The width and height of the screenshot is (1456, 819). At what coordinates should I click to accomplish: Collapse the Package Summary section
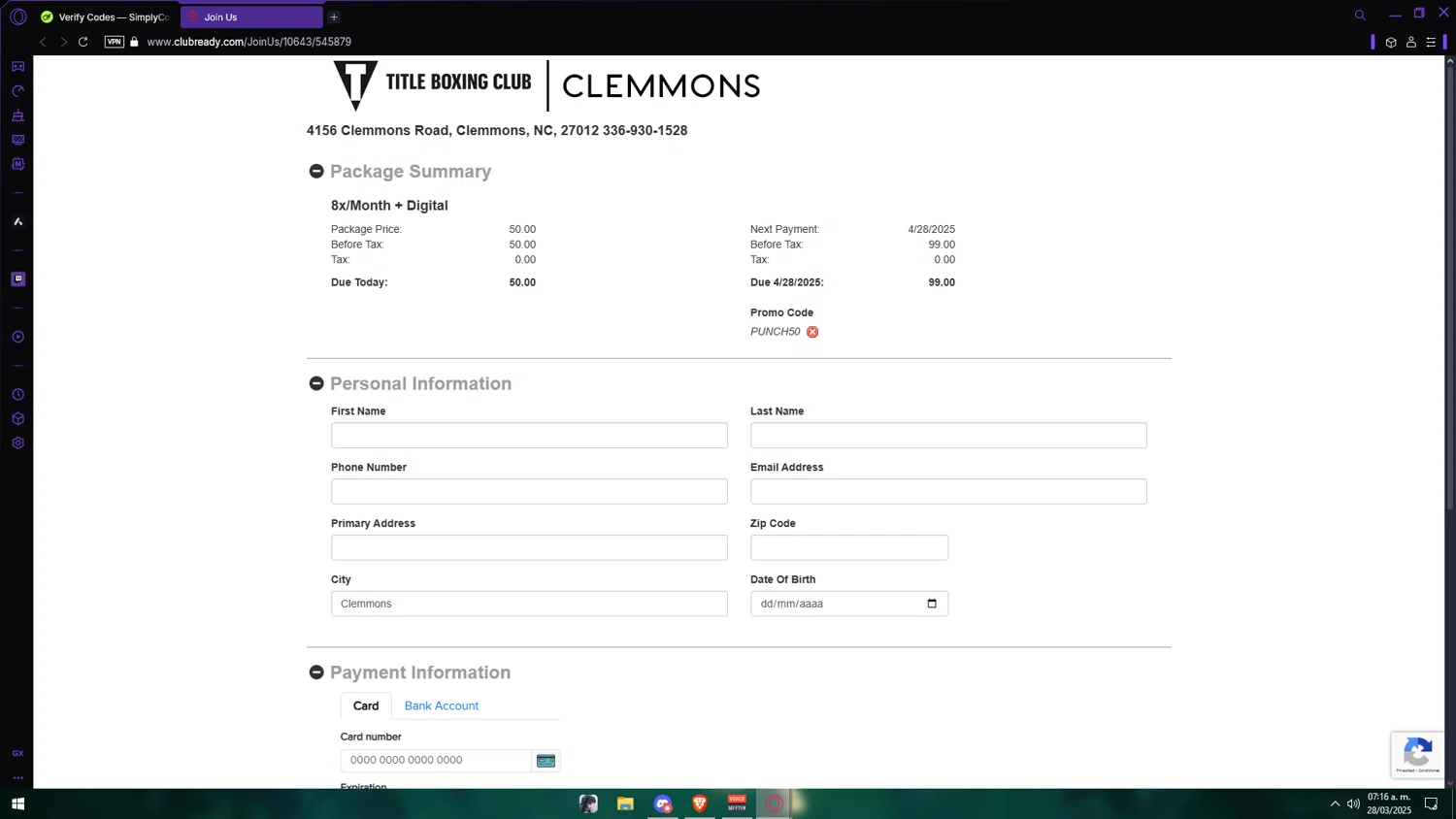(316, 172)
